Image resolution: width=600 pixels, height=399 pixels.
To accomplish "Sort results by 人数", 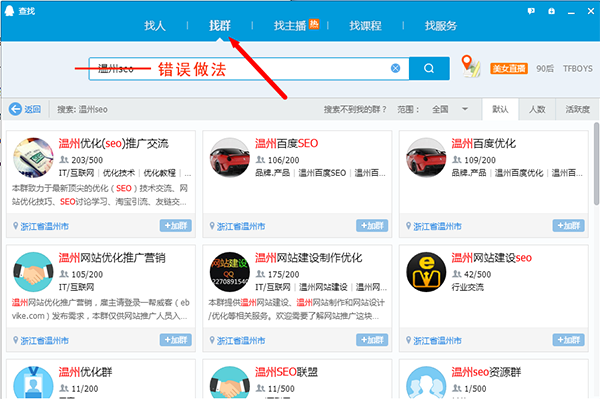I will click(537, 109).
